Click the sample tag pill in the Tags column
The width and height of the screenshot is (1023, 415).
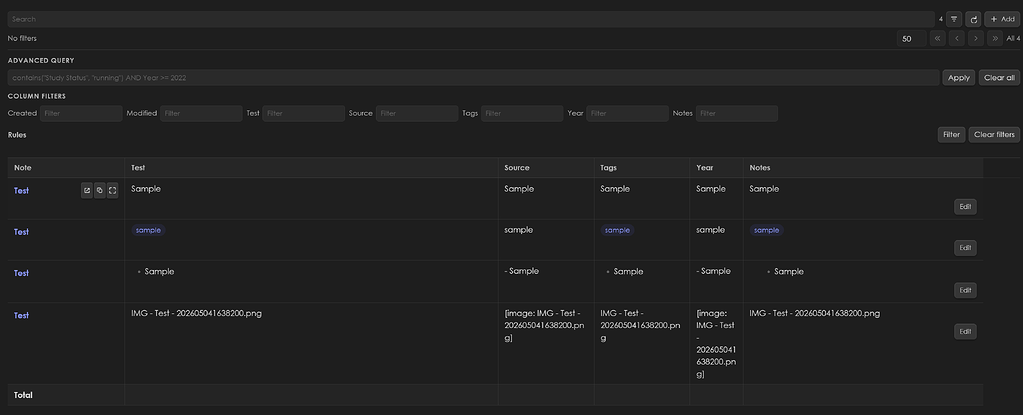(617, 230)
